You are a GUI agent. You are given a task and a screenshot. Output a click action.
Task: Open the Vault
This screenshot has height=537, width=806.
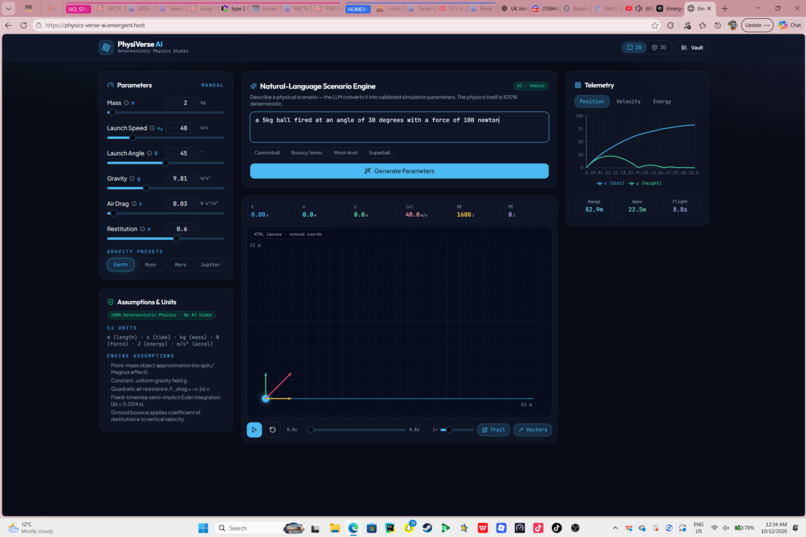692,47
